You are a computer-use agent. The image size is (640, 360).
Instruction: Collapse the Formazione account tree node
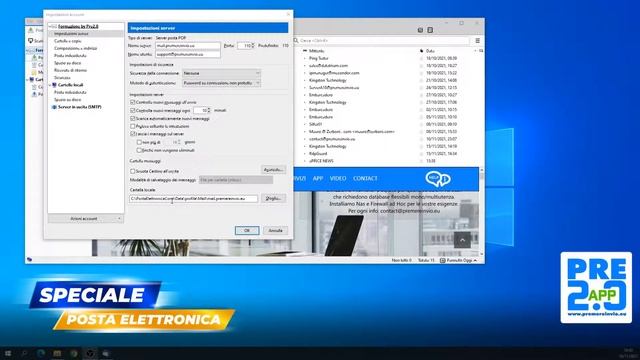(x=50, y=26)
